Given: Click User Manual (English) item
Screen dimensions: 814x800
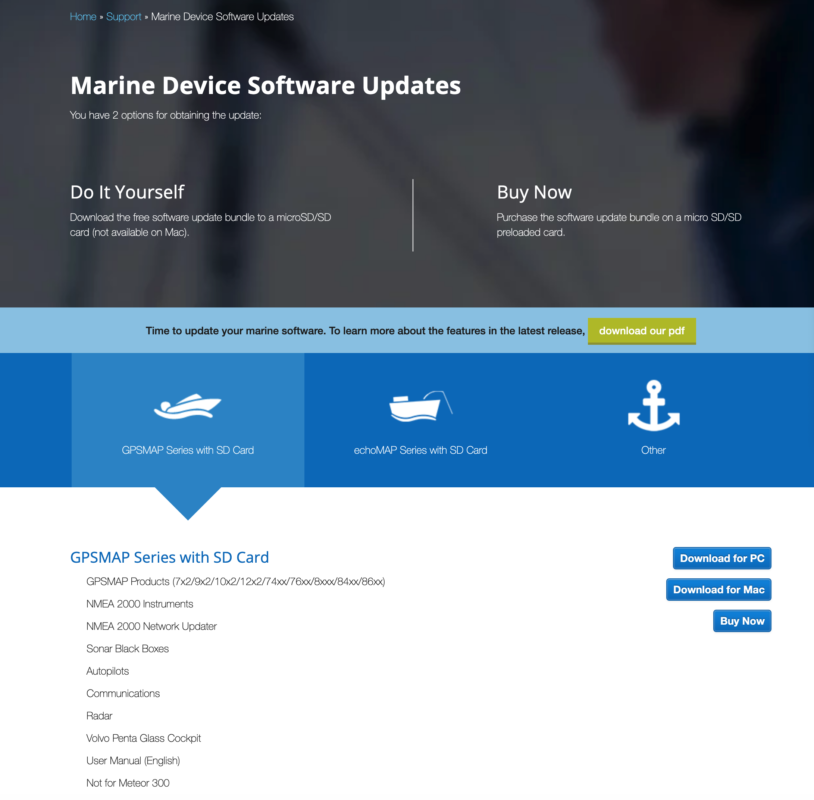Looking at the screenshot, I should [133, 761].
